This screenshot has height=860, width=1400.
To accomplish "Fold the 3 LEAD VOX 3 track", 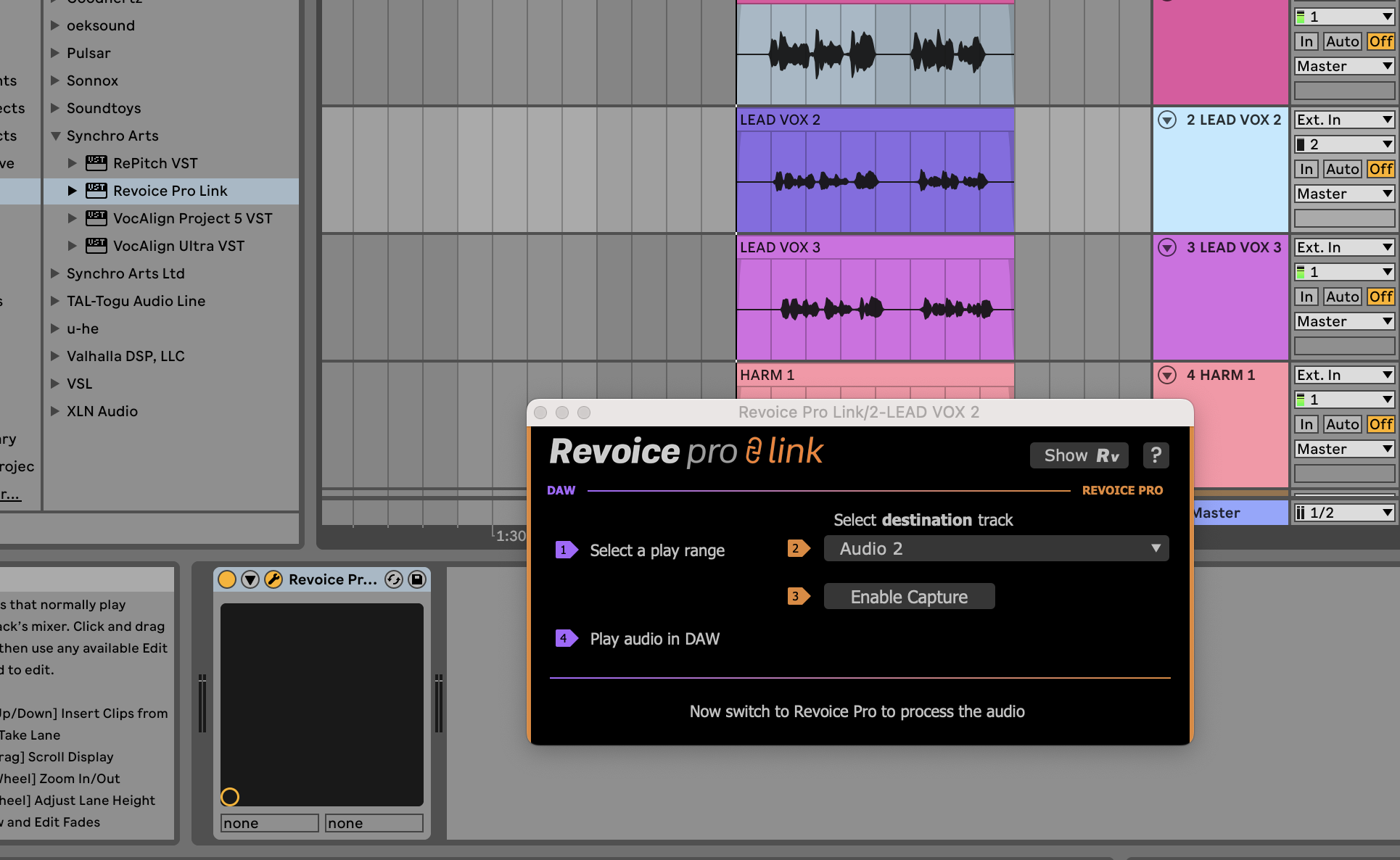I will (1167, 247).
